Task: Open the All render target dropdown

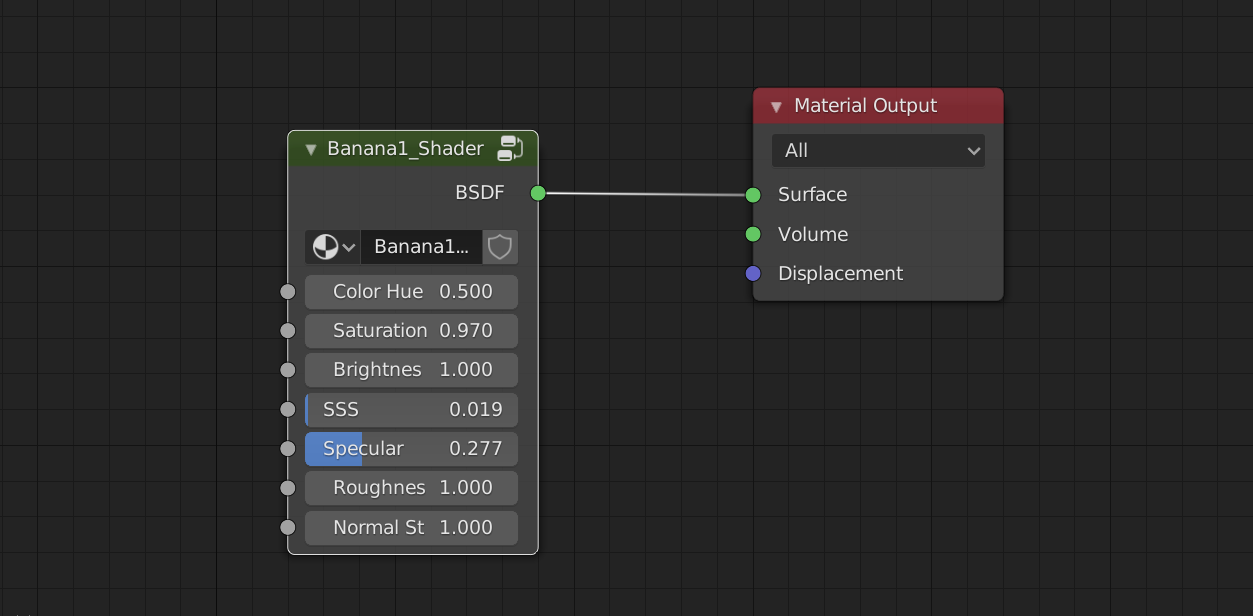Action: point(877,150)
